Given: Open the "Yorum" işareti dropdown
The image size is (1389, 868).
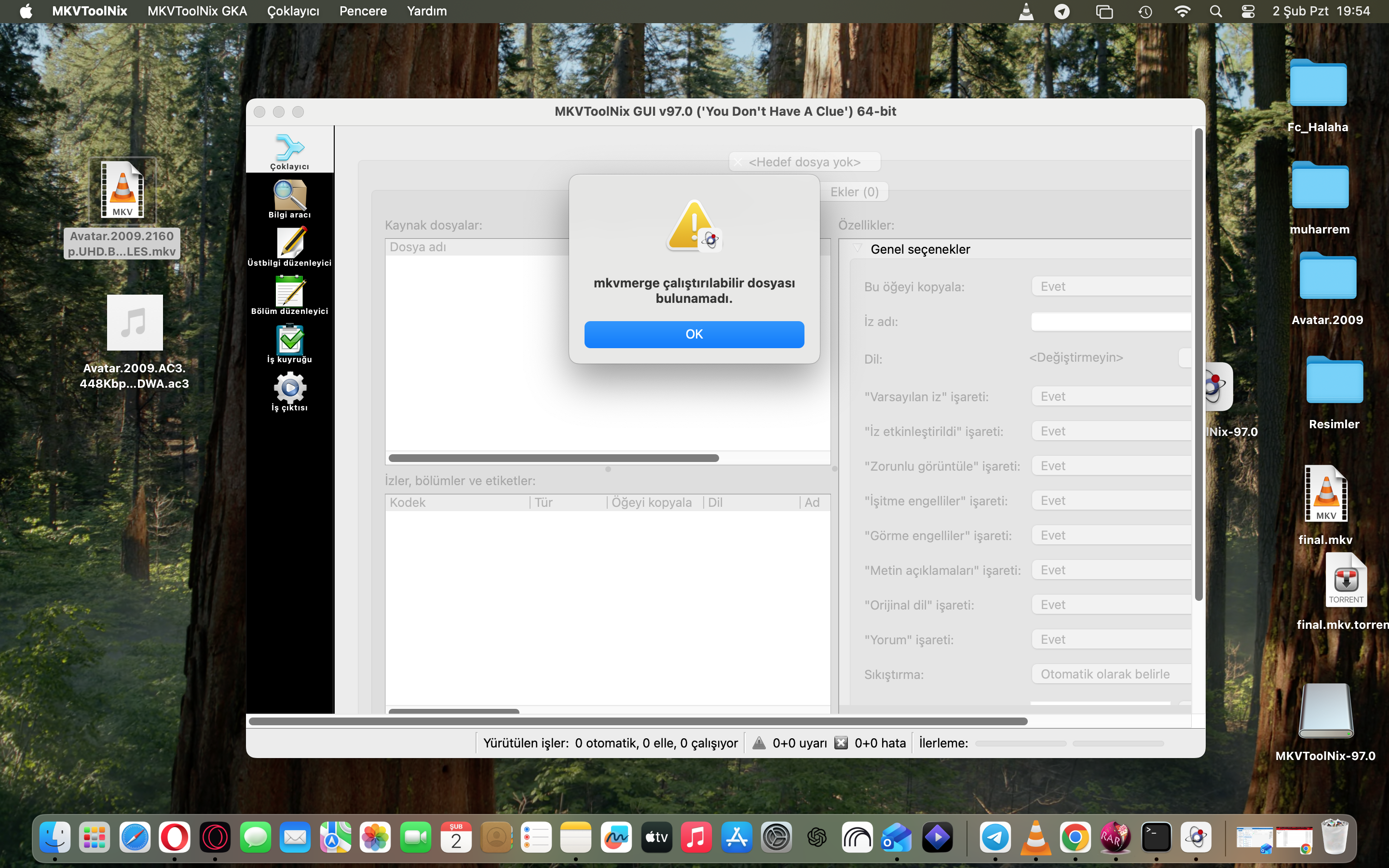Looking at the screenshot, I should pos(1111,639).
